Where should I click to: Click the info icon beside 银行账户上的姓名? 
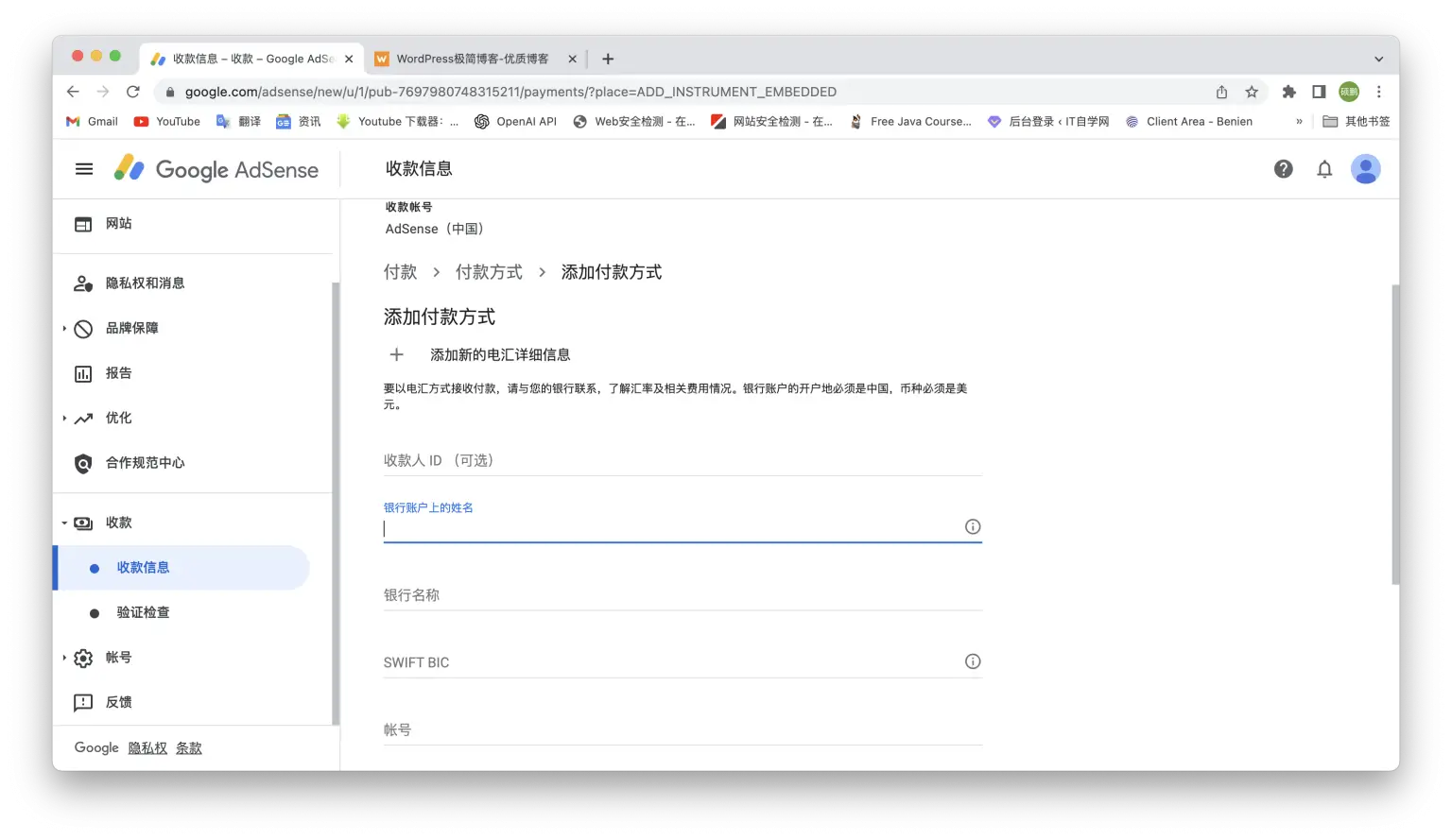coord(972,526)
